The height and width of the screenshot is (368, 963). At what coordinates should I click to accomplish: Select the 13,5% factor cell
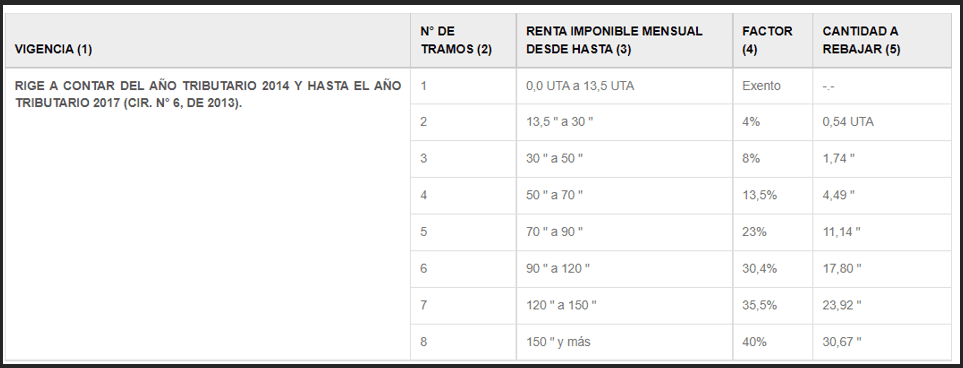point(773,195)
